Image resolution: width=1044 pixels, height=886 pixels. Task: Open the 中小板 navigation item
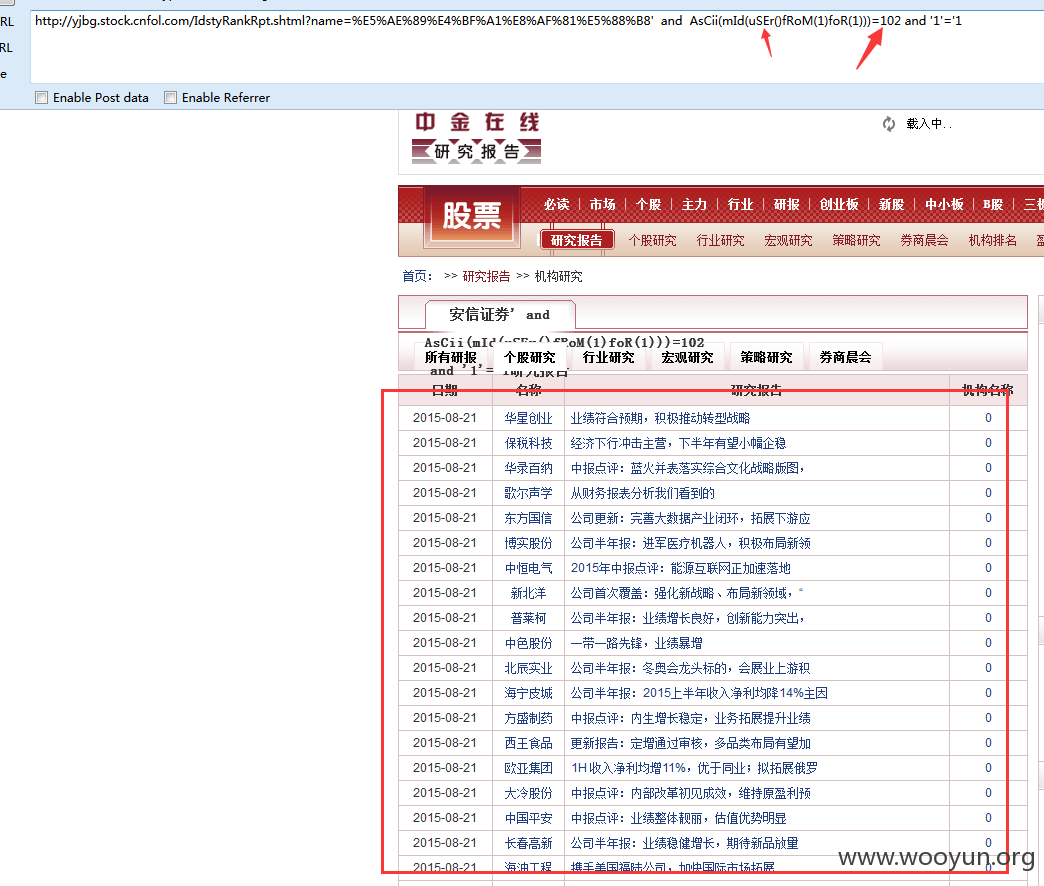pos(944,204)
